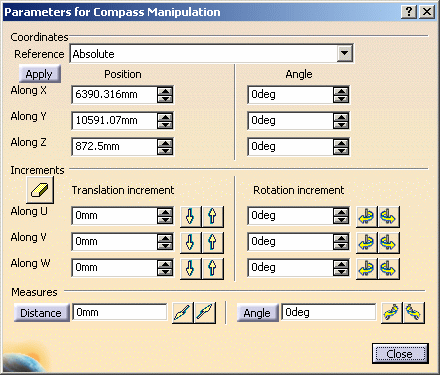This screenshot has width=440, height=375.
Task: Translate positive along V up-arrow icon
Action: click(212, 242)
